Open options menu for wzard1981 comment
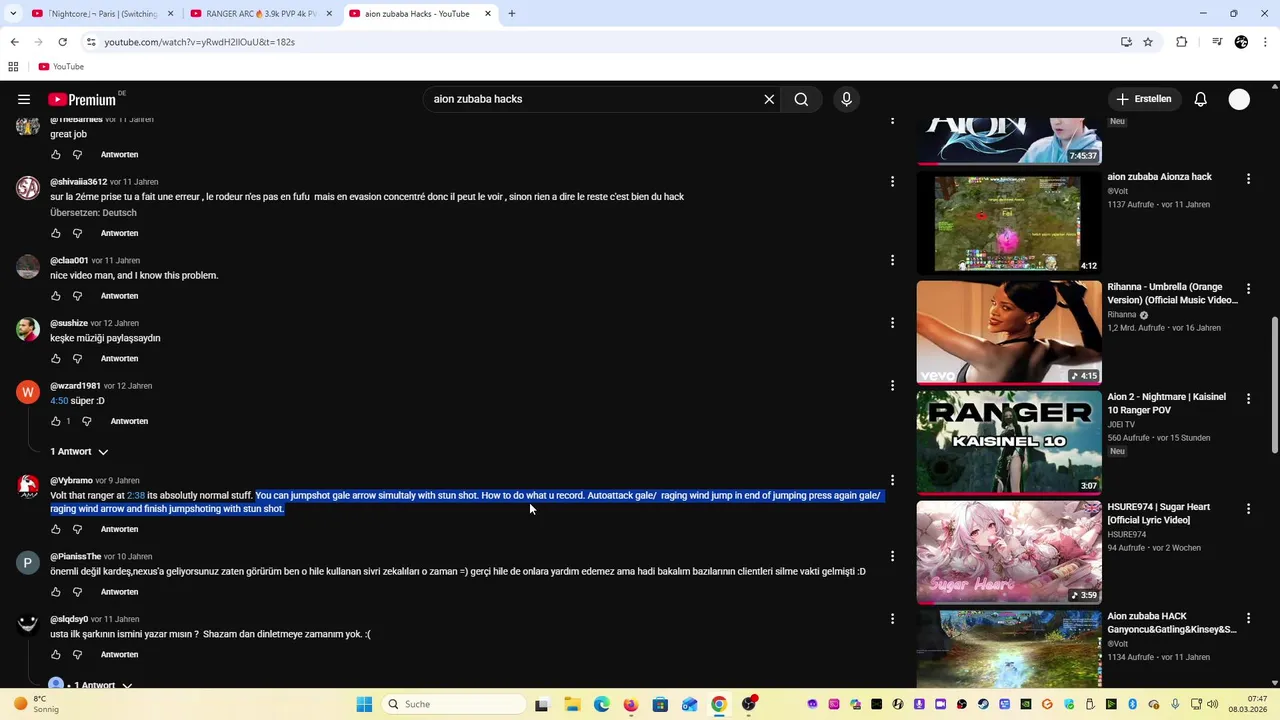The width and height of the screenshot is (1280, 720). (x=892, y=385)
